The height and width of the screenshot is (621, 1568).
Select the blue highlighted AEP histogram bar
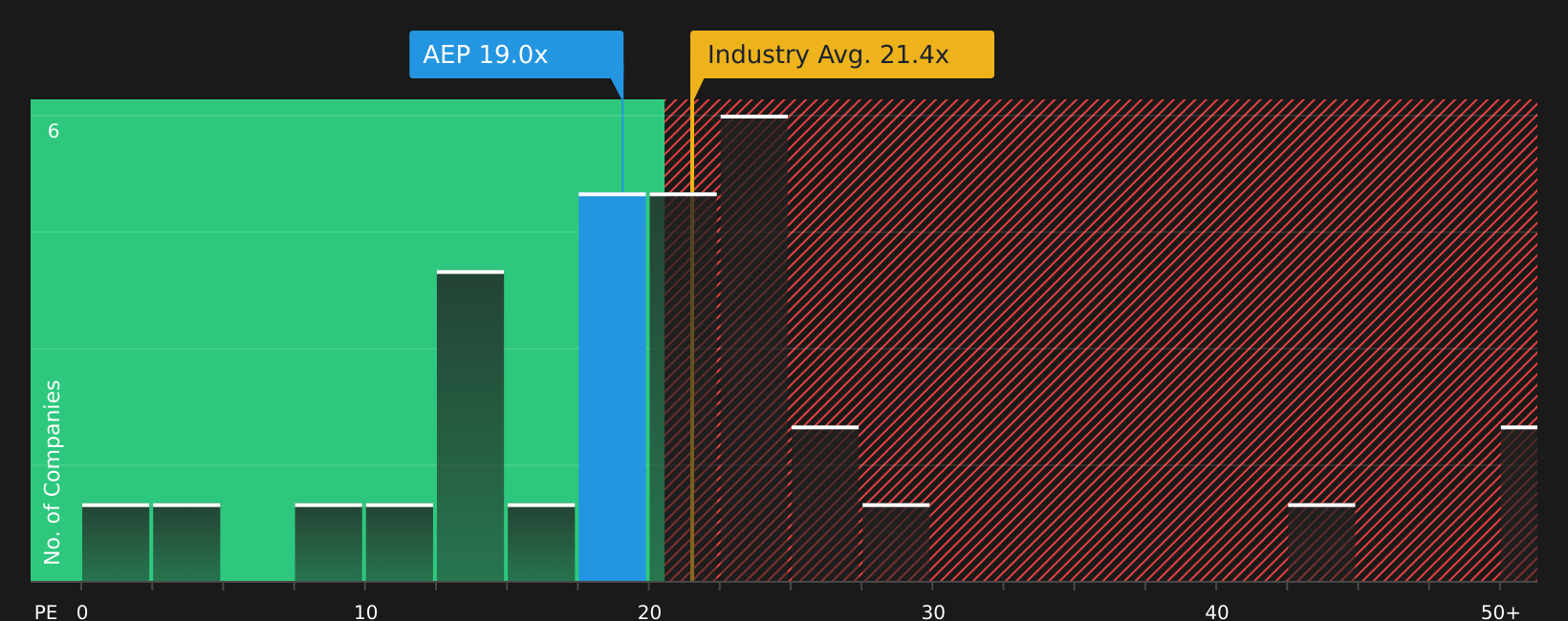tap(612, 387)
